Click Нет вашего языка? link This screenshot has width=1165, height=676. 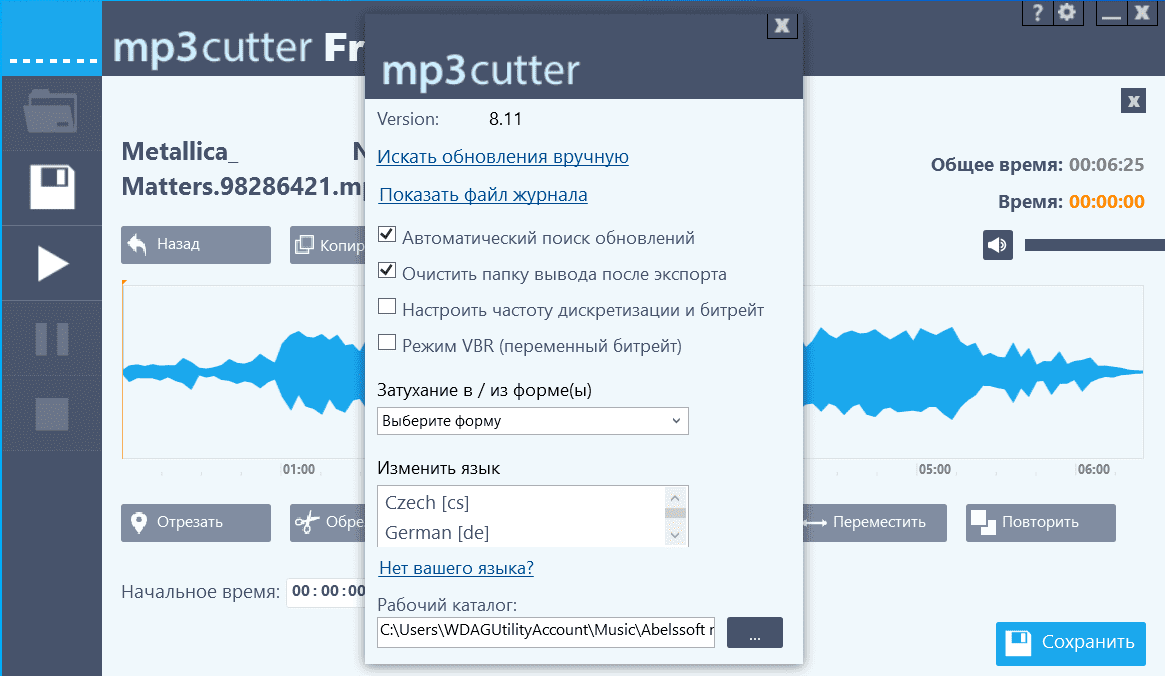click(456, 568)
